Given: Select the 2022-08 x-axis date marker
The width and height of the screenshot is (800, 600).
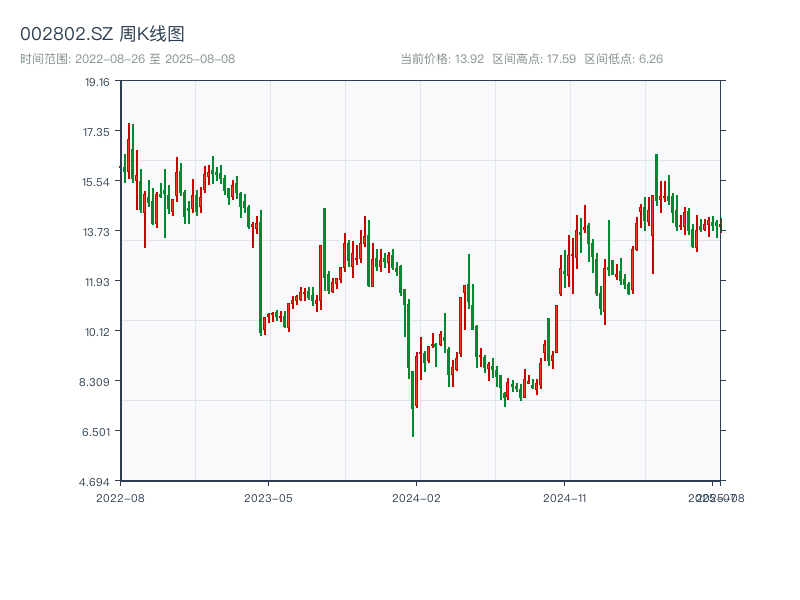Looking at the screenshot, I should (120, 497).
